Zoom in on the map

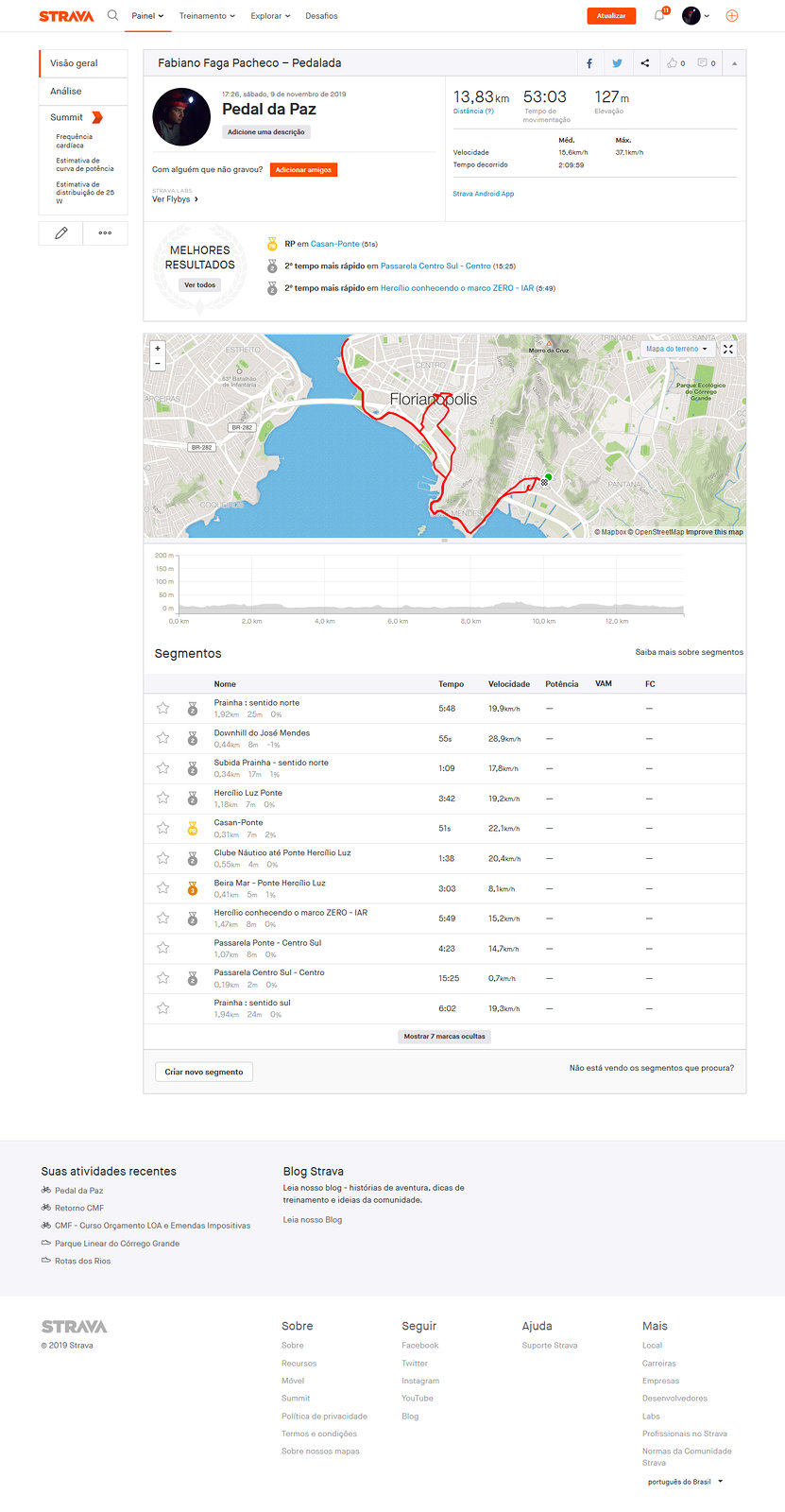(x=158, y=349)
